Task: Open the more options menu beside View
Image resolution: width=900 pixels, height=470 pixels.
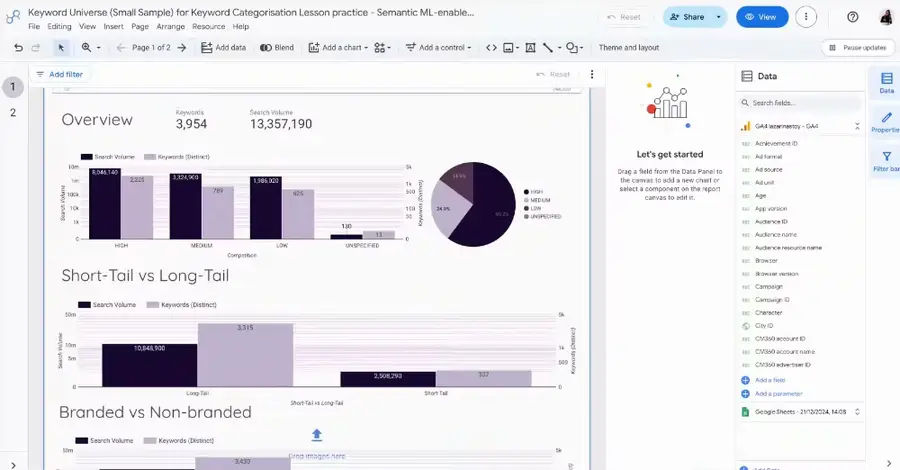Action: tap(806, 17)
